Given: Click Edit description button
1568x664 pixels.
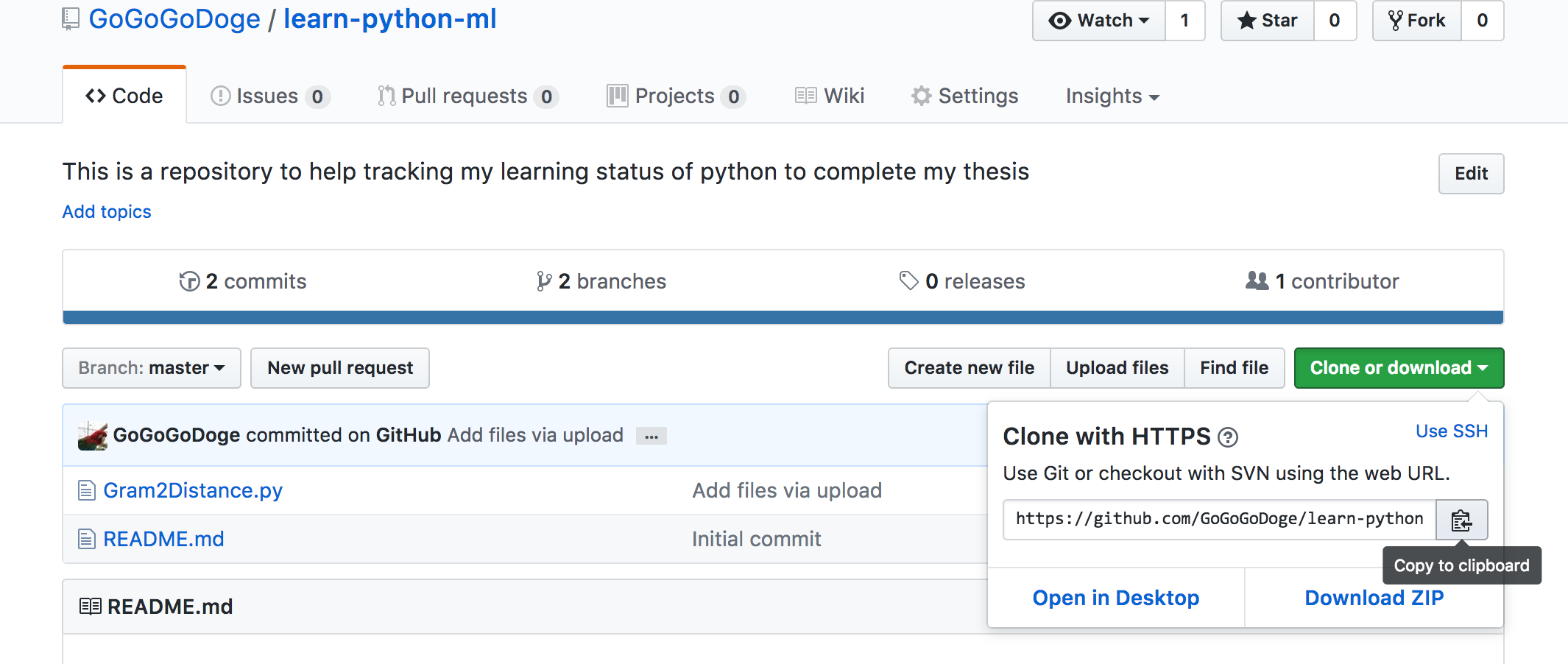Looking at the screenshot, I should click(x=1471, y=174).
